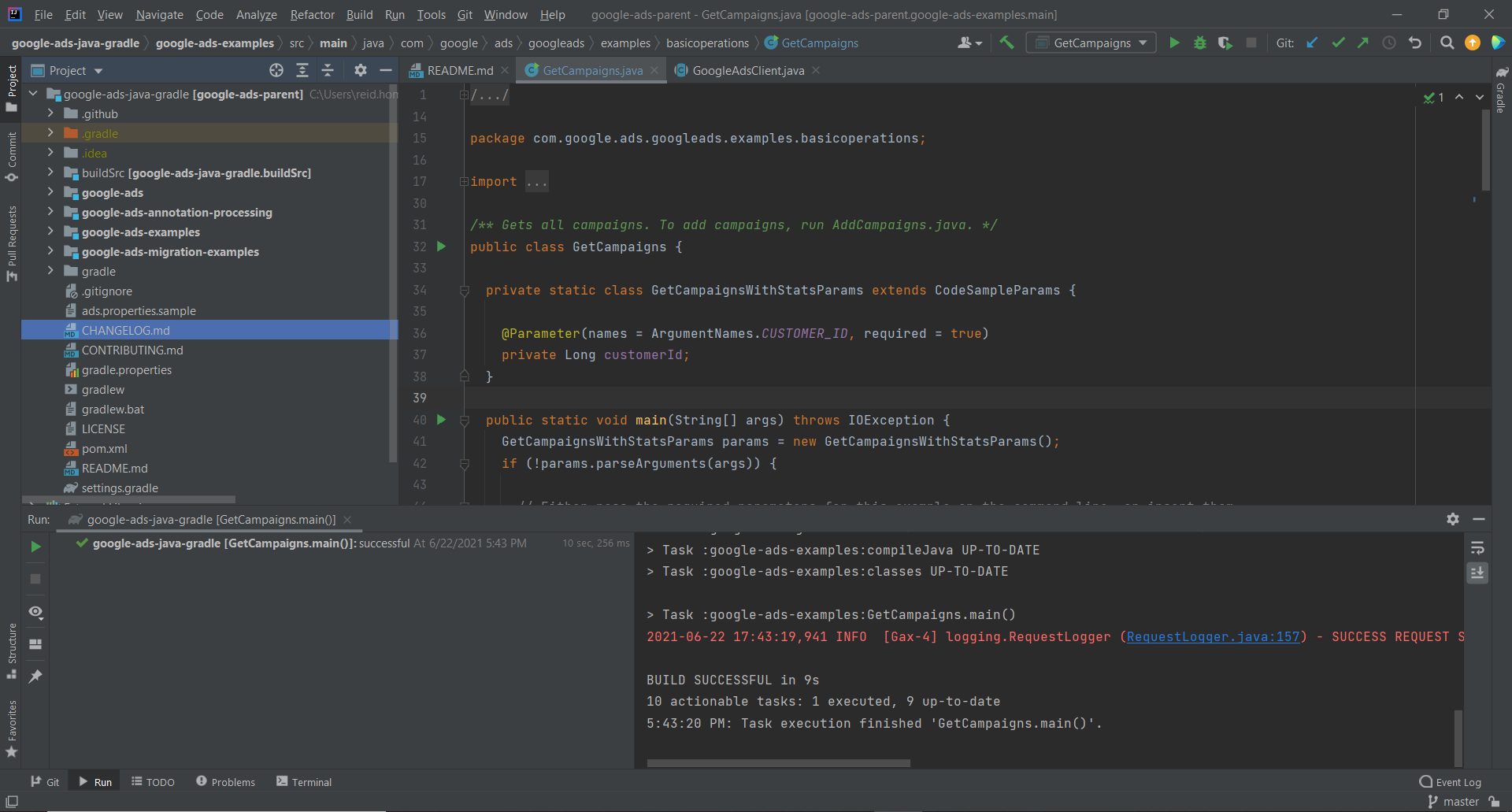Image resolution: width=1512 pixels, height=812 pixels.
Task: Click the Debug bug icon in toolbar
Action: pyautogui.click(x=1199, y=43)
